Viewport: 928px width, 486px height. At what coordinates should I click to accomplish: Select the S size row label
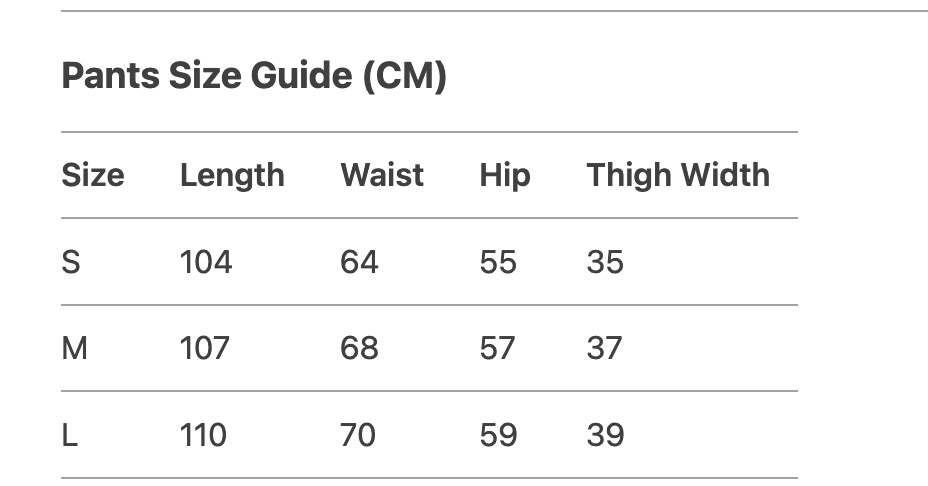tap(71, 262)
